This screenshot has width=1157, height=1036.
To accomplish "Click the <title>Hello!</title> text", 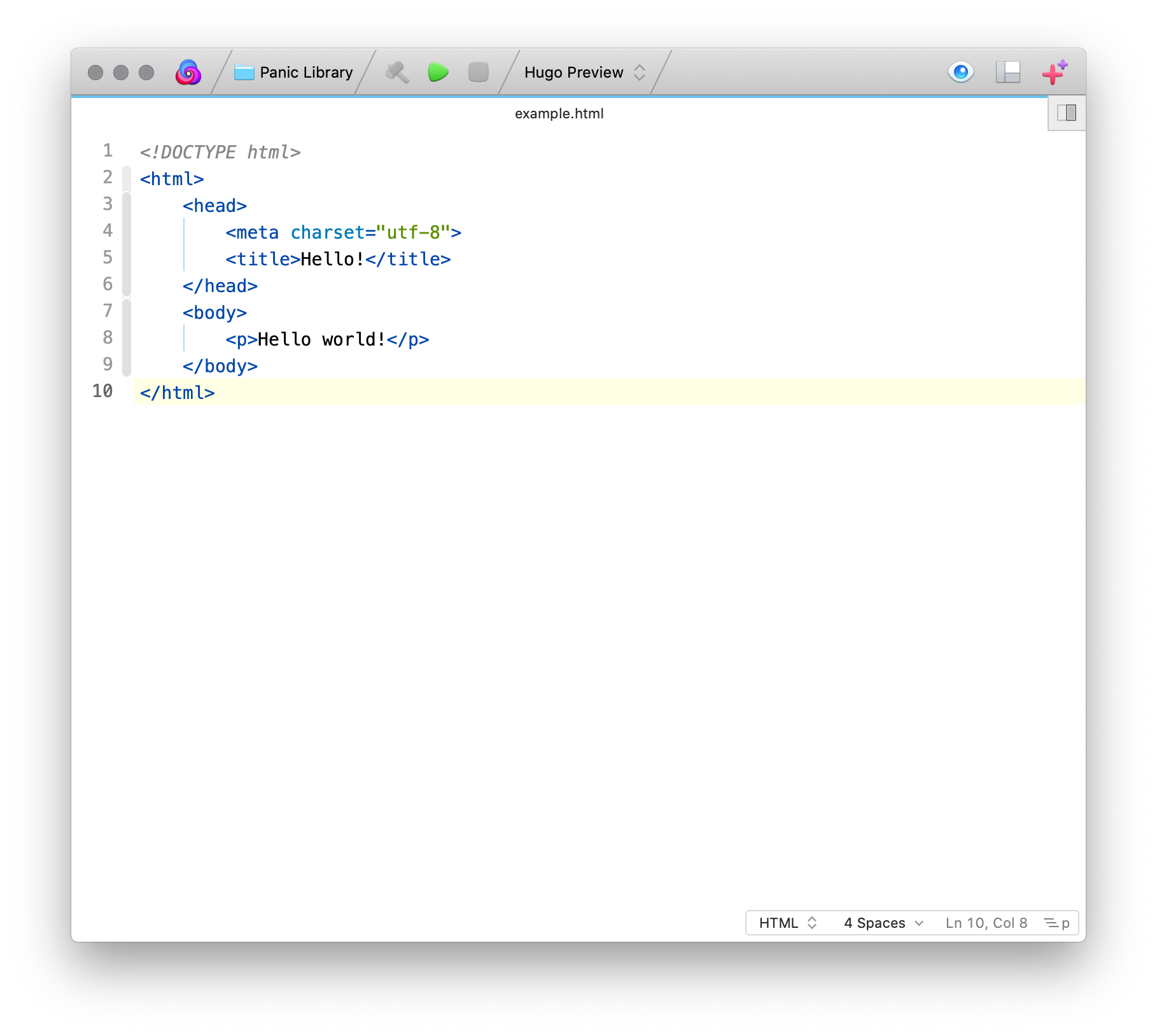I will 338,259.
